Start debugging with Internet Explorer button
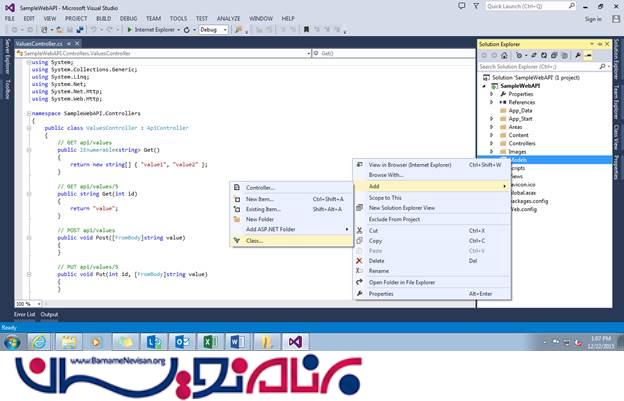This screenshot has width=624, height=401. point(157,30)
